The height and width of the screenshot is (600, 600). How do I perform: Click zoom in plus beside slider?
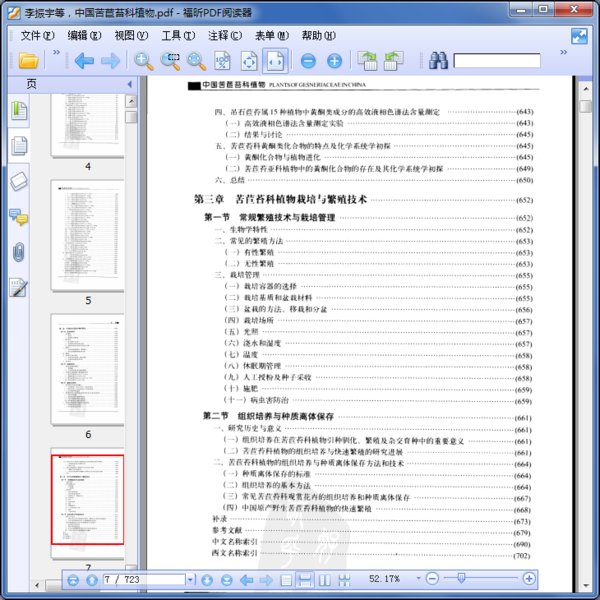pyautogui.click(x=529, y=578)
